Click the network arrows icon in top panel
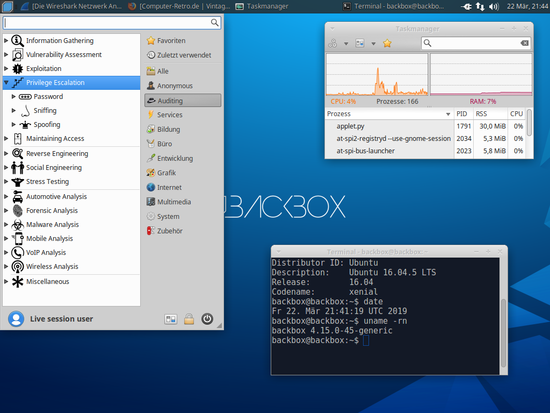The image size is (550, 413). 480,6
